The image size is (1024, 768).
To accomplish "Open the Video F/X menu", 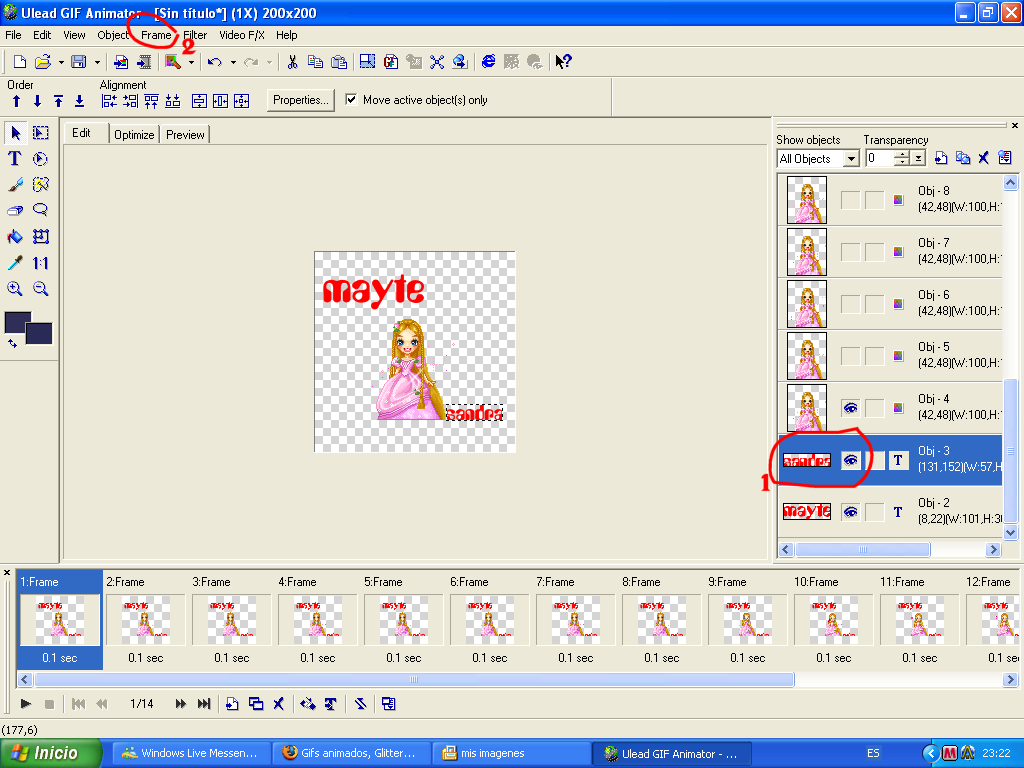I will 242,35.
